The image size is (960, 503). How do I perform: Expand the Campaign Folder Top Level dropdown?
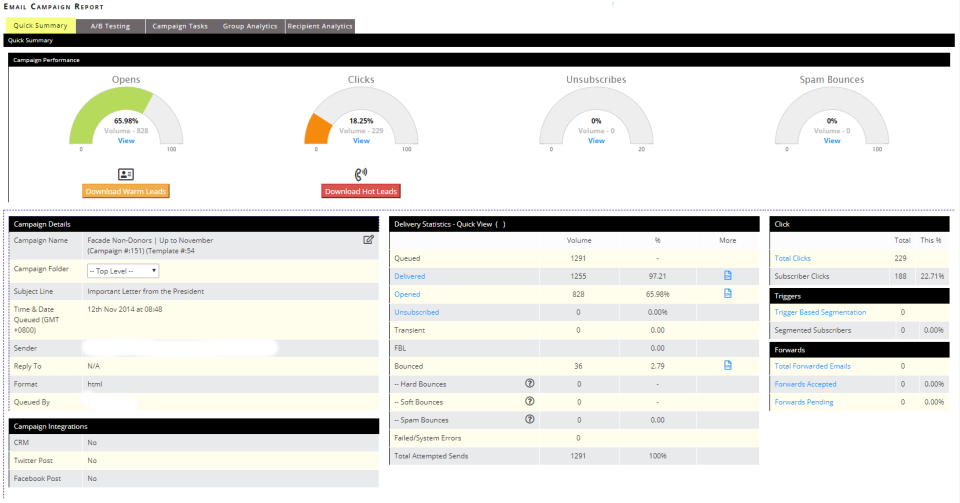coord(123,270)
